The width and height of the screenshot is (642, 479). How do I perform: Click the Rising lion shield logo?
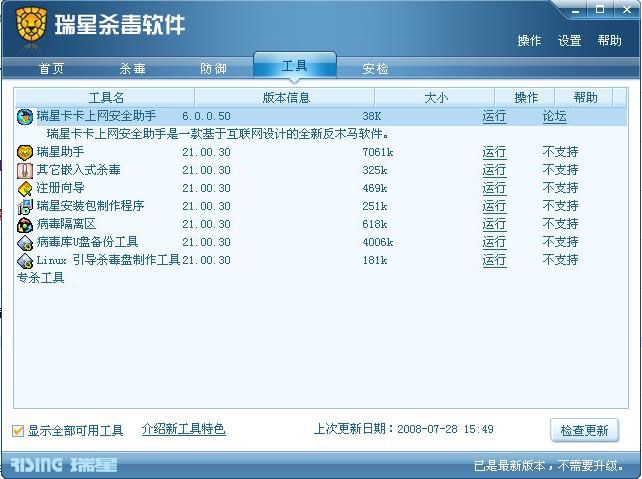point(31,25)
